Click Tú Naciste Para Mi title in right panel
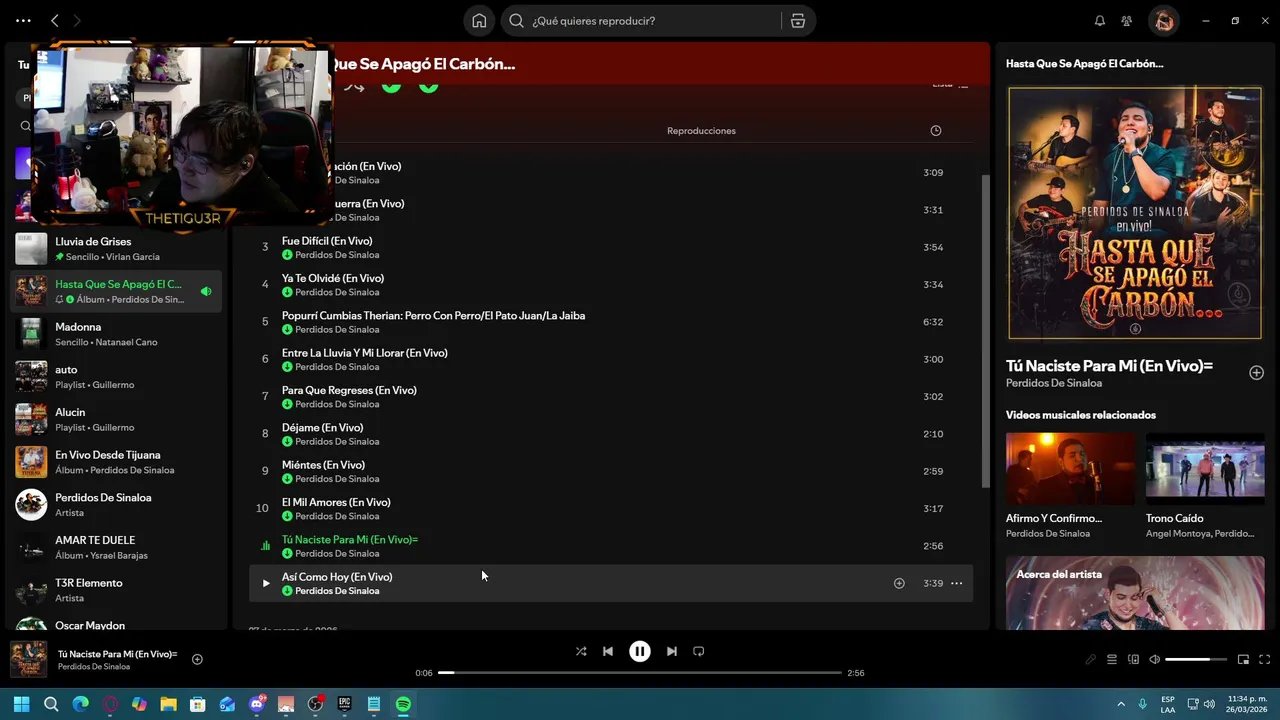 coord(1109,366)
